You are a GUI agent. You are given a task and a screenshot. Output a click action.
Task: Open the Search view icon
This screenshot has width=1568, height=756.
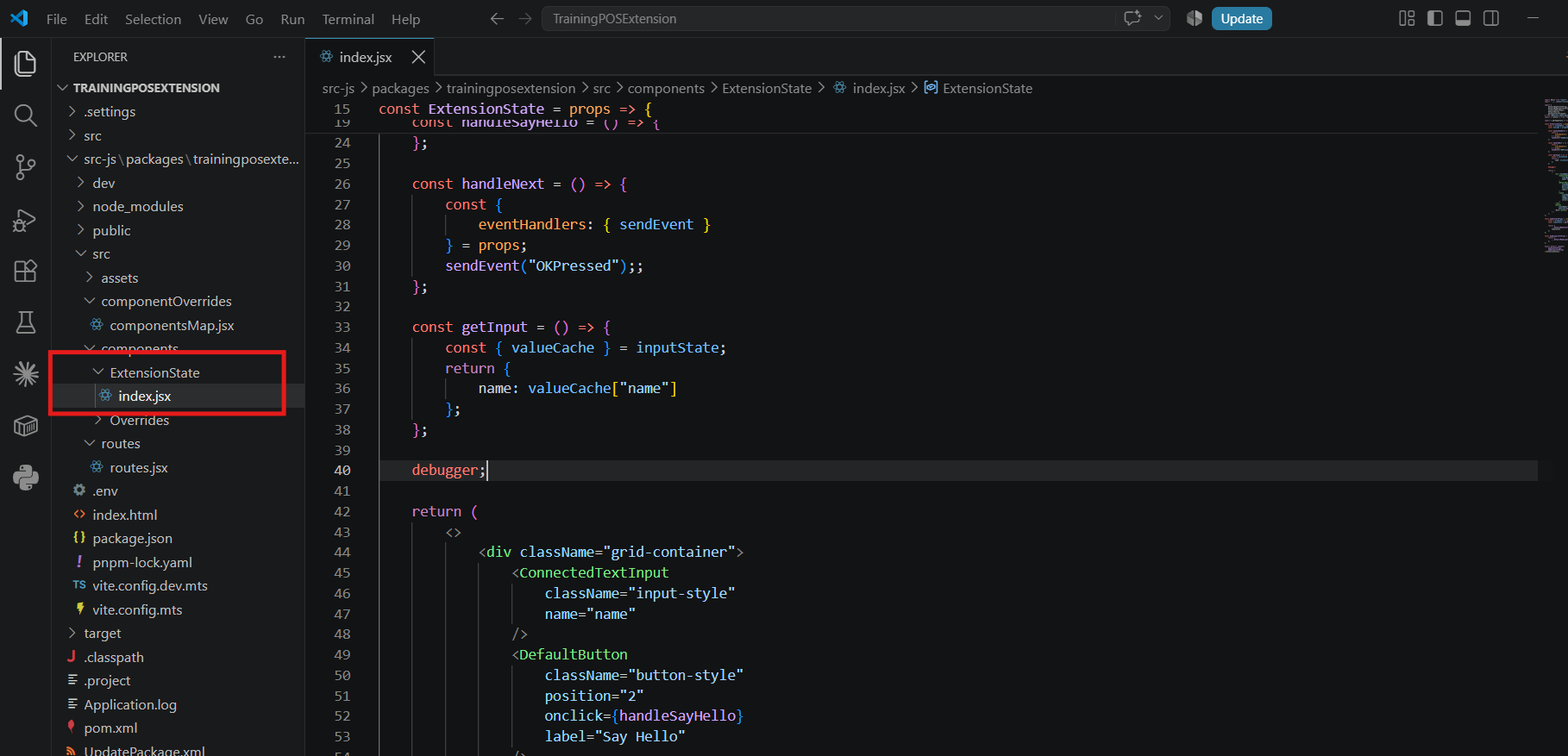coord(26,115)
